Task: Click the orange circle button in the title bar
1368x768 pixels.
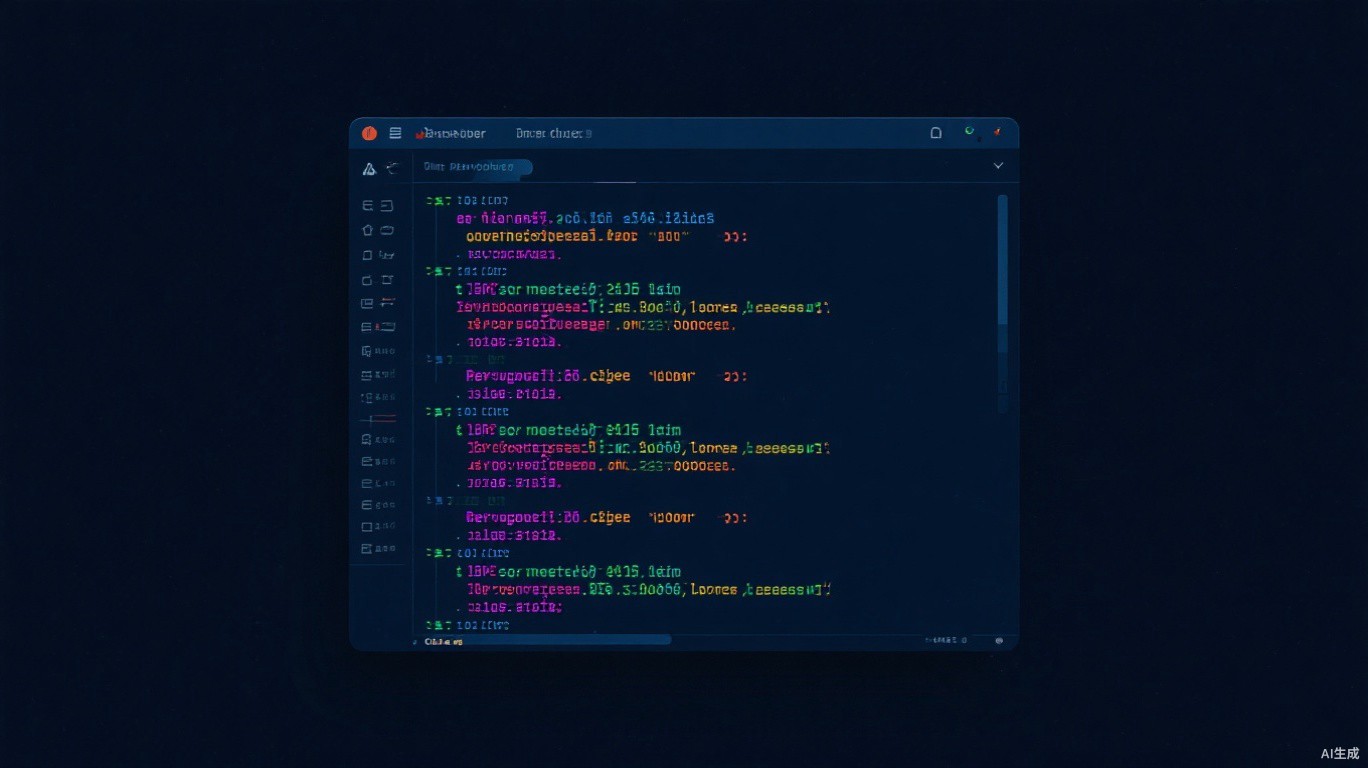Action: 369,133
